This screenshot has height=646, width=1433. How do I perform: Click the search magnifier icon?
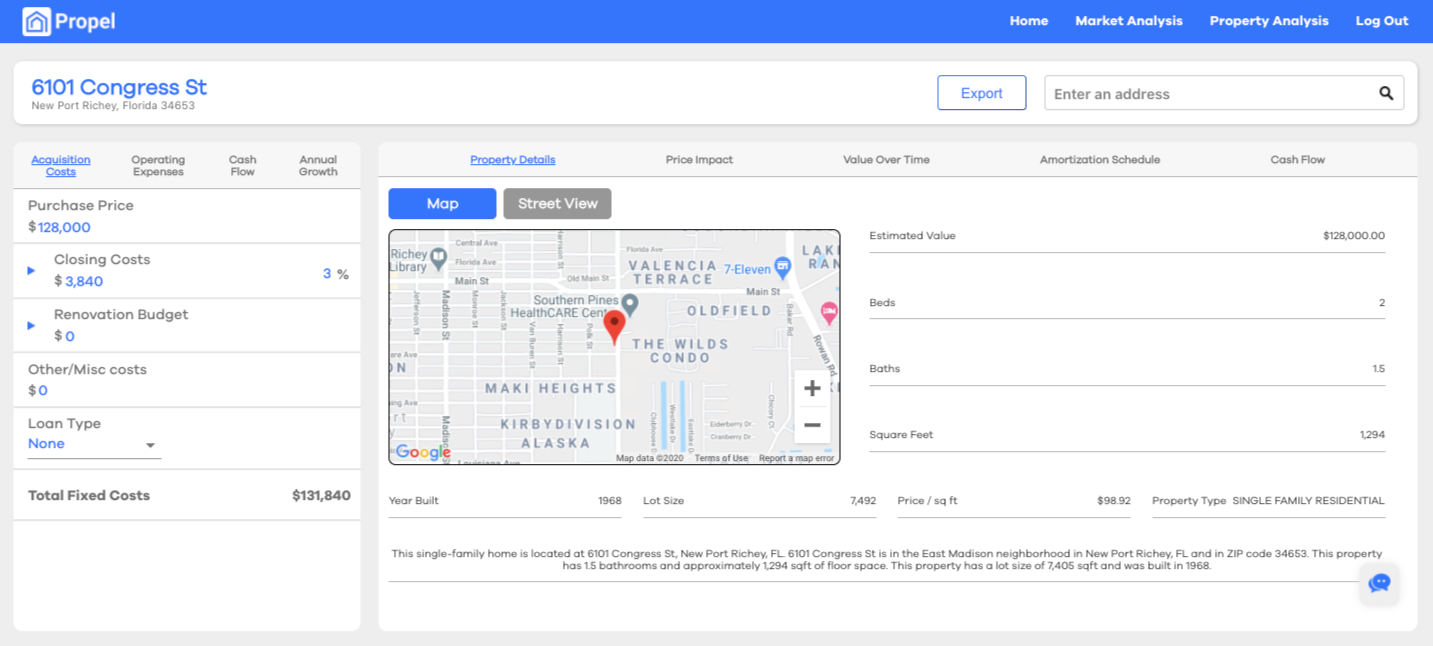point(1386,93)
